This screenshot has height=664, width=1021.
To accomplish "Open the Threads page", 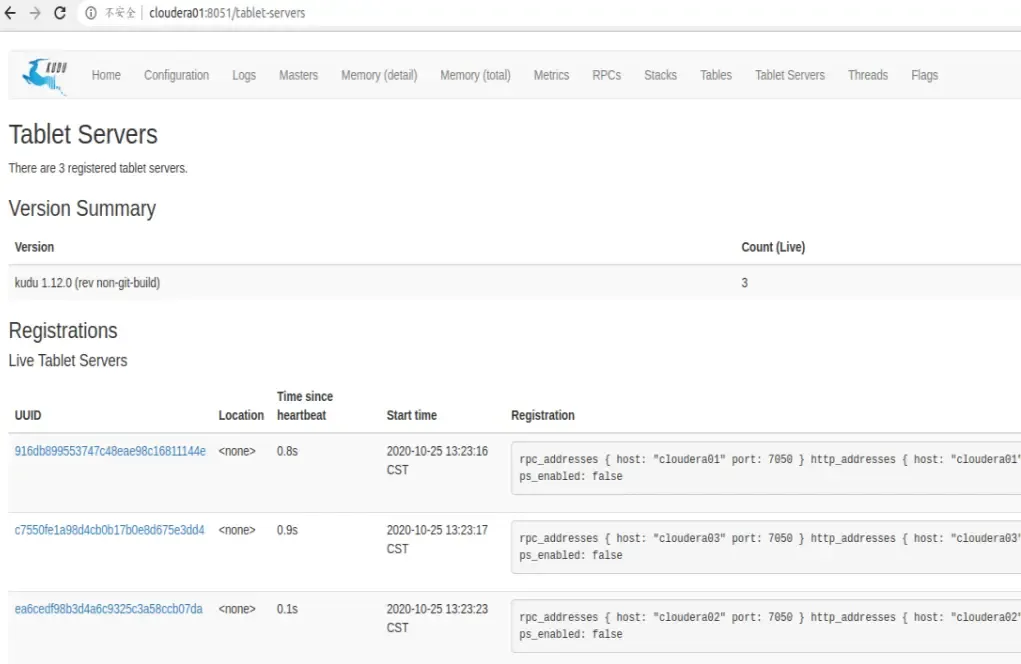I will 867,75.
